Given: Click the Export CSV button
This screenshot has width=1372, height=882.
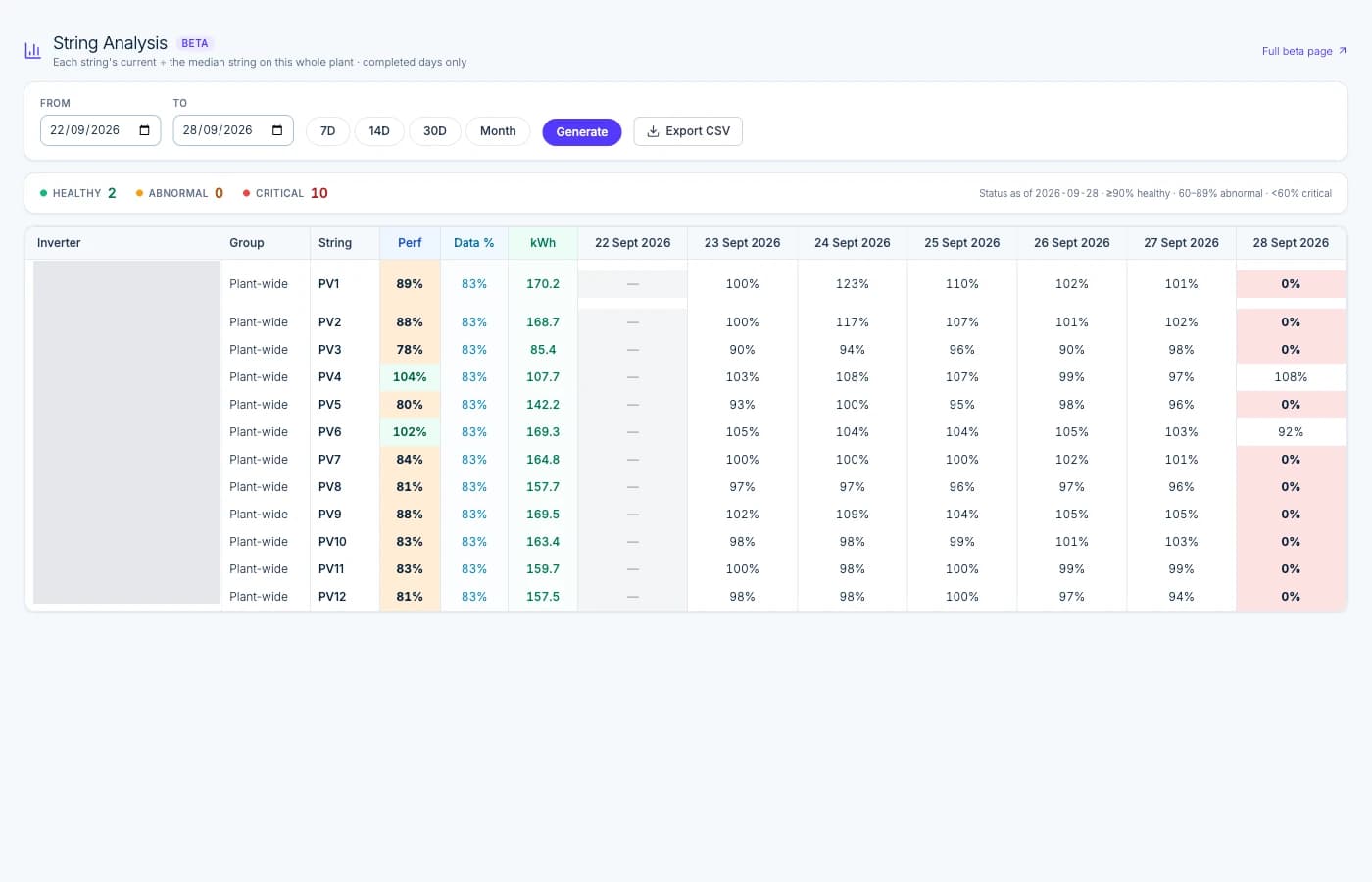Looking at the screenshot, I should coord(688,131).
